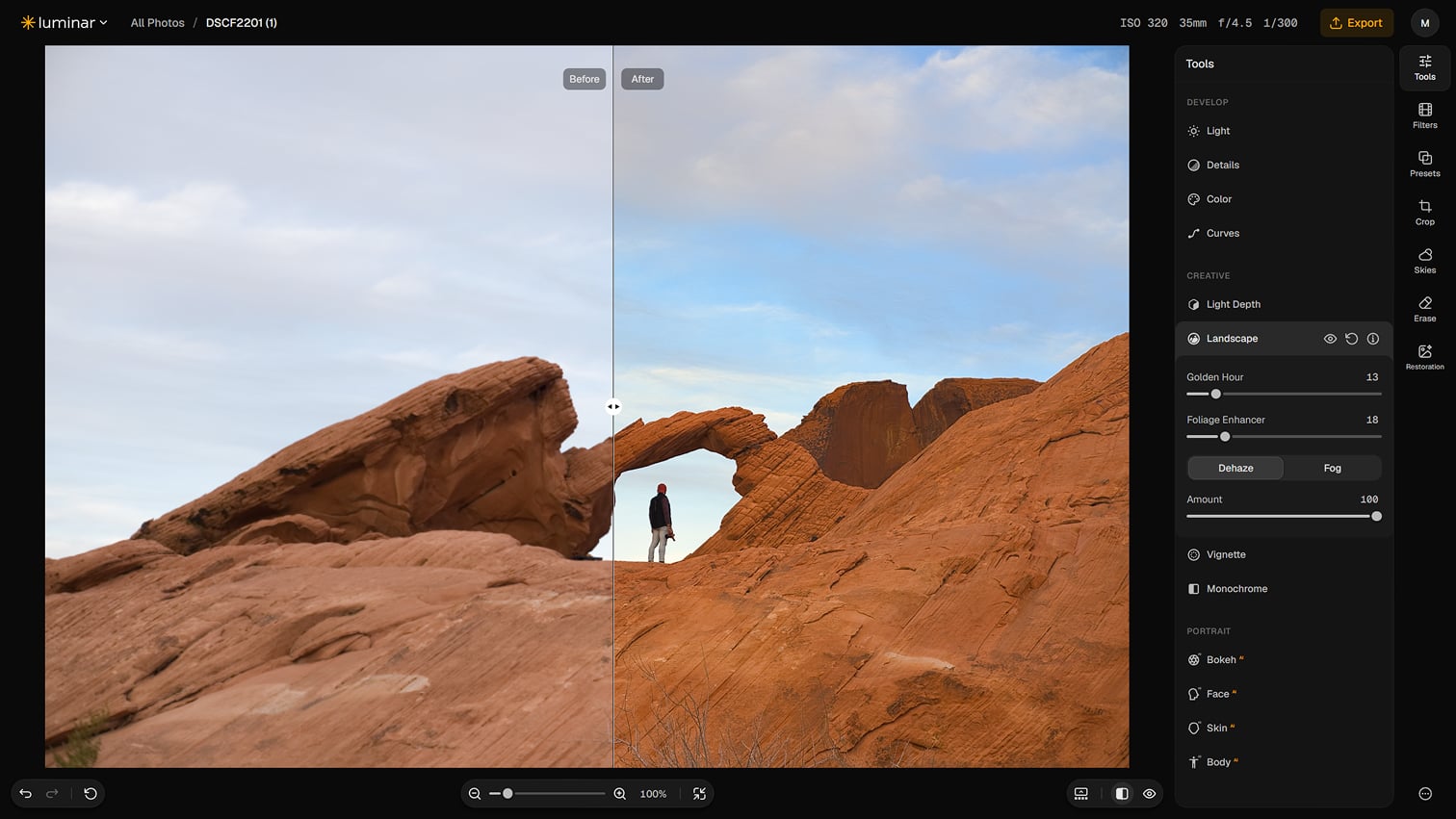This screenshot has height=819, width=1456.
Task: Click the Golden Hour slider handle
Action: (1216, 394)
